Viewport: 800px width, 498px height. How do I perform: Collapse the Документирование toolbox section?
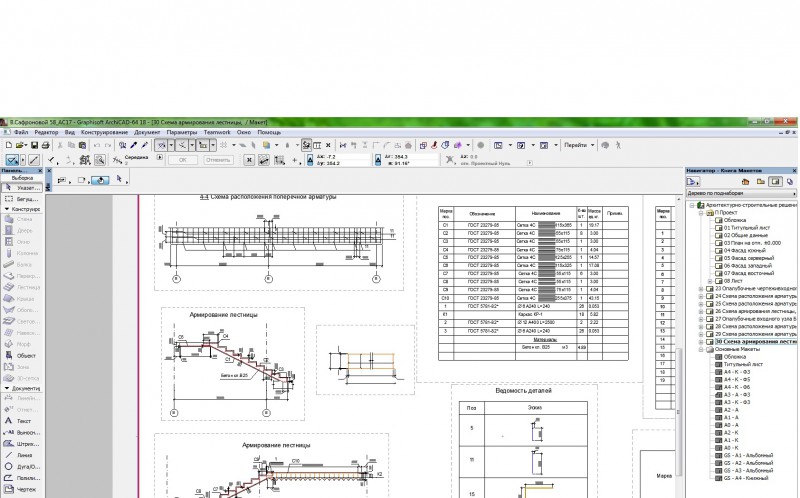(7, 389)
